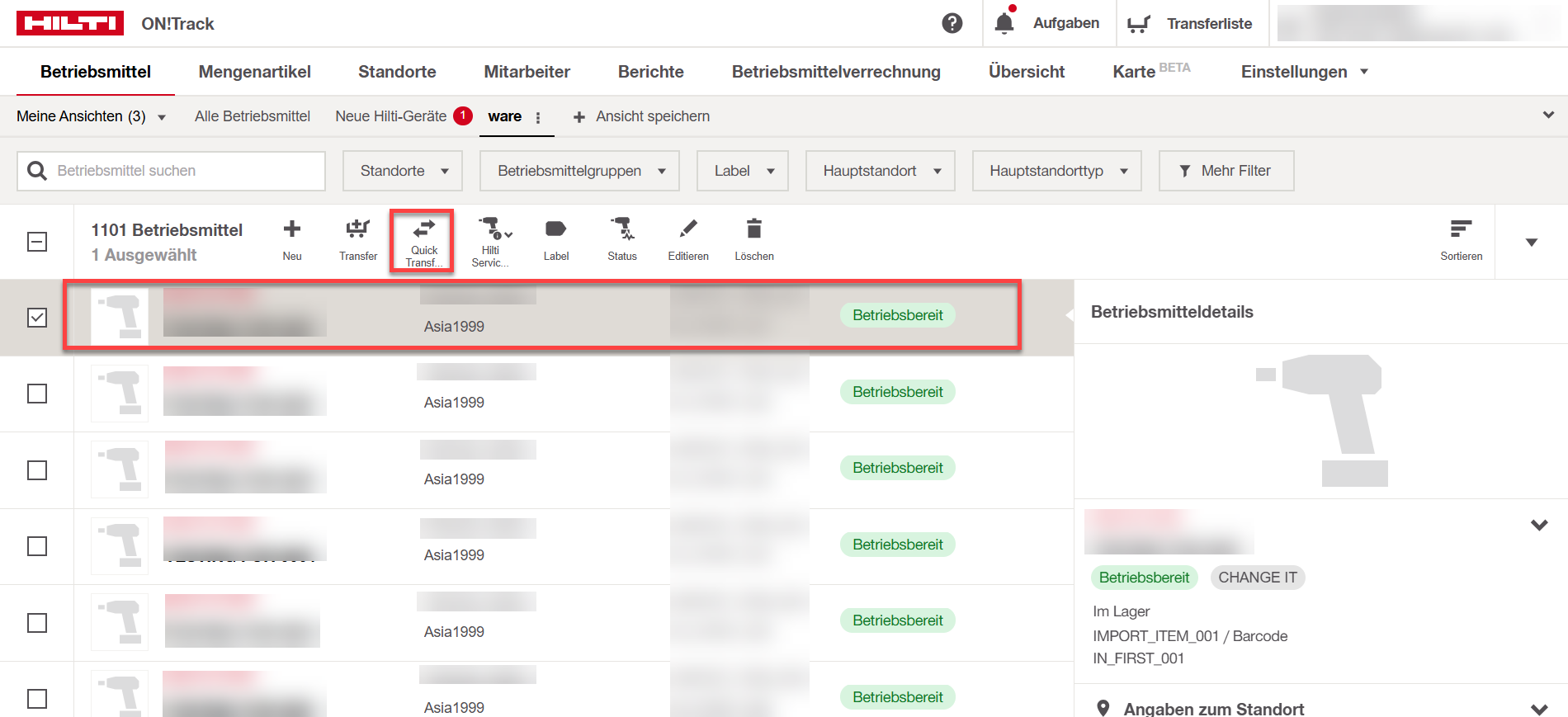Check the fifth asset row checkbox
The width and height of the screenshot is (1568, 717).
[x=37, y=623]
